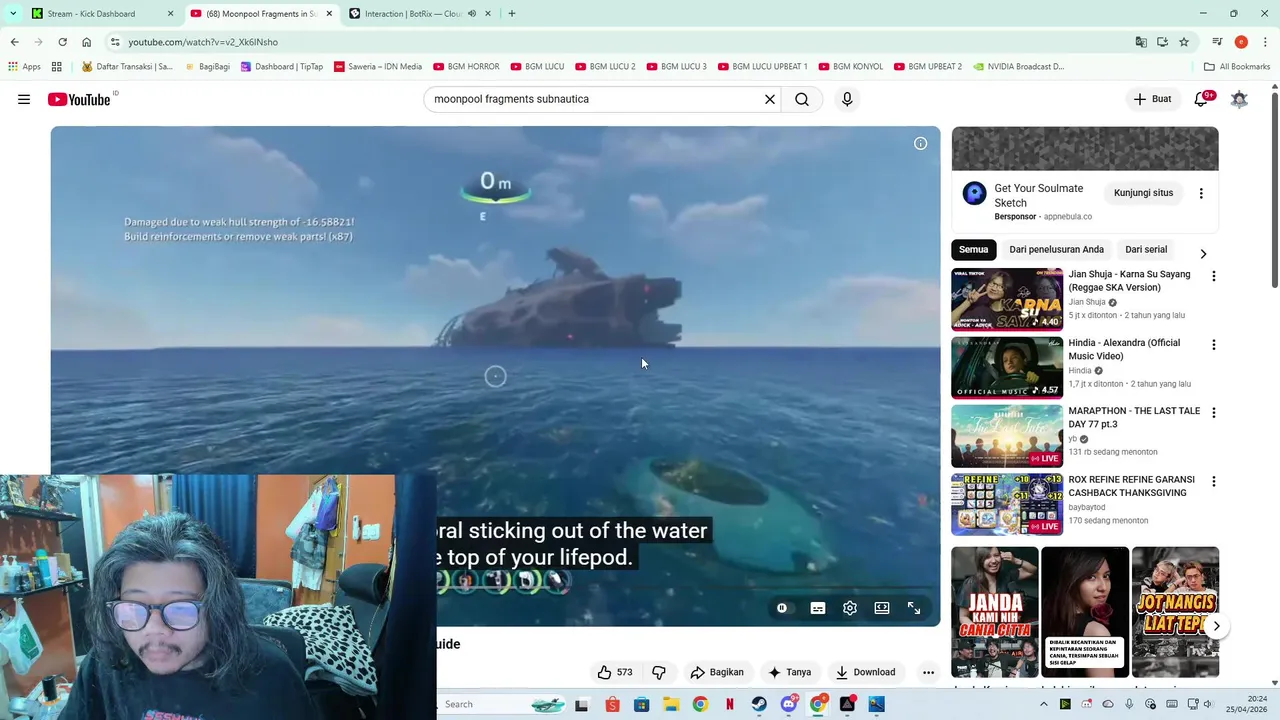The width and height of the screenshot is (1280, 720).
Task: Open video settings gear
Action: click(x=850, y=608)
